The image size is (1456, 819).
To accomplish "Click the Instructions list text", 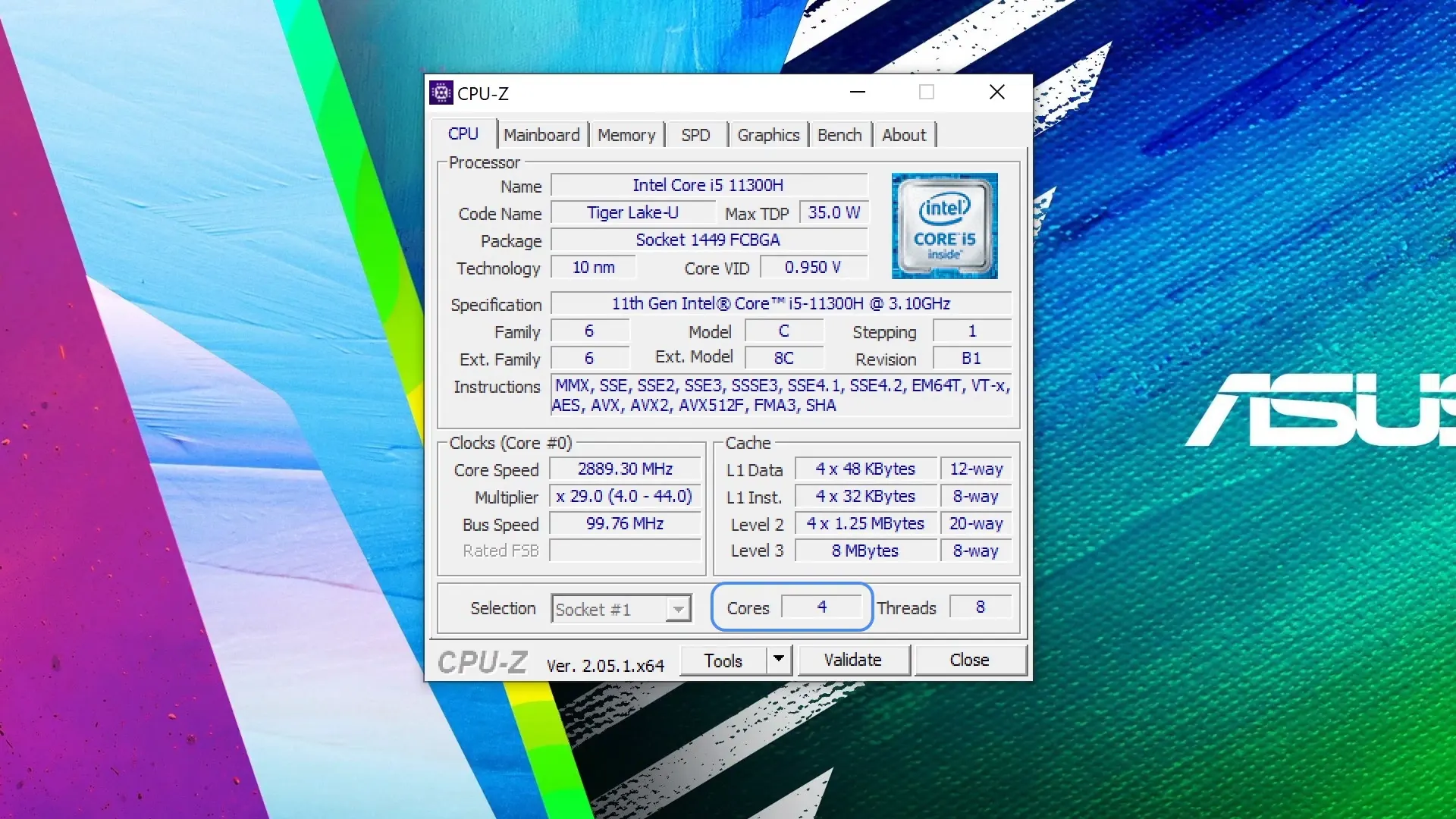I will 781,395.
